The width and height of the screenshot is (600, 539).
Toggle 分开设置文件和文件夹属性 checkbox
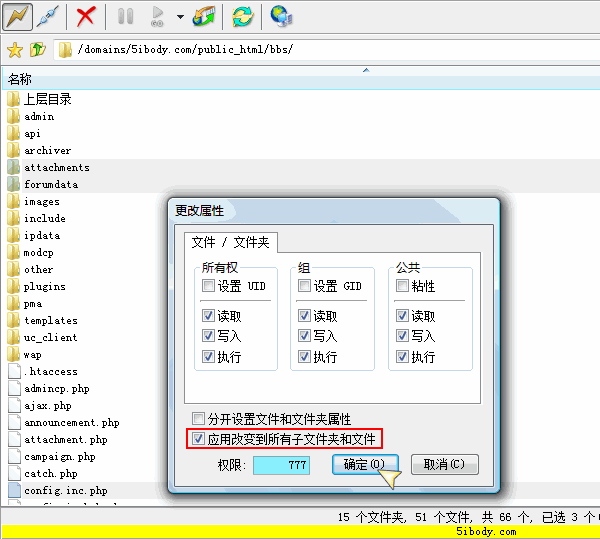pos(199,418)
